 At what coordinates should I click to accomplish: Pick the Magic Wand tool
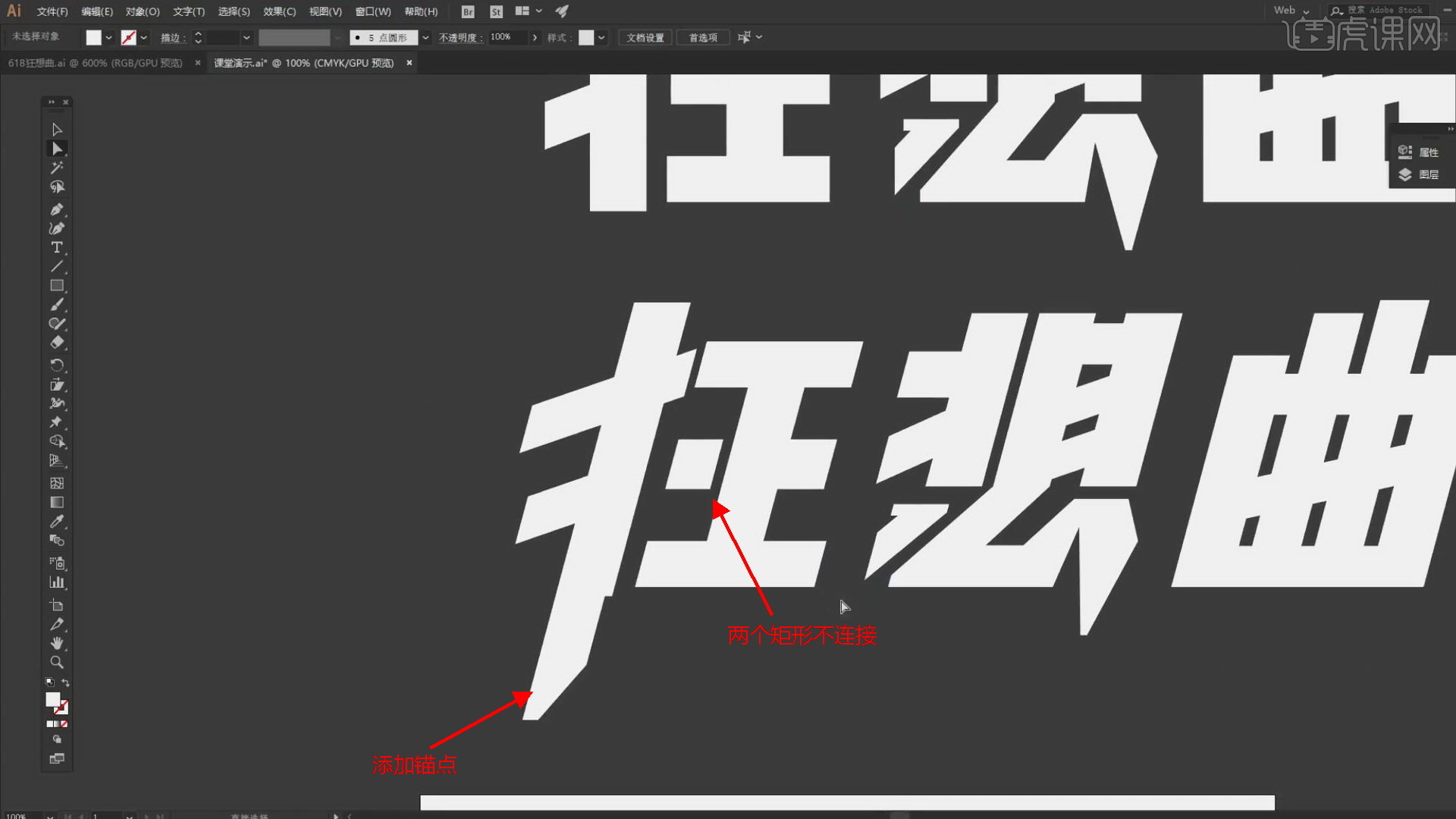pyautogui.click(x=57, y=168)
